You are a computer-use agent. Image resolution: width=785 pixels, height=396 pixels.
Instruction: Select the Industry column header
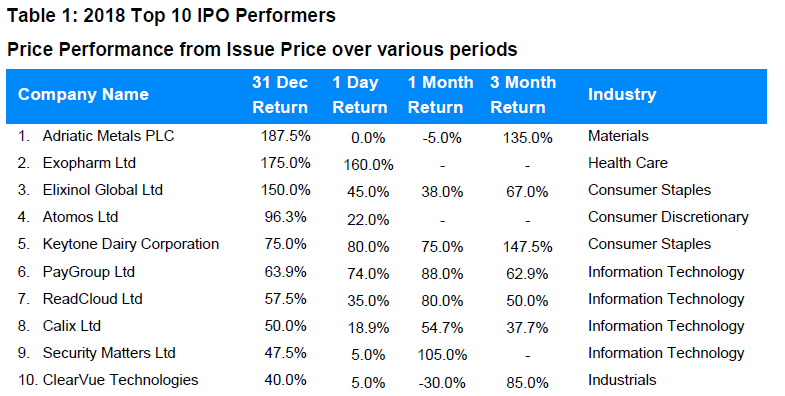[622, 95]
